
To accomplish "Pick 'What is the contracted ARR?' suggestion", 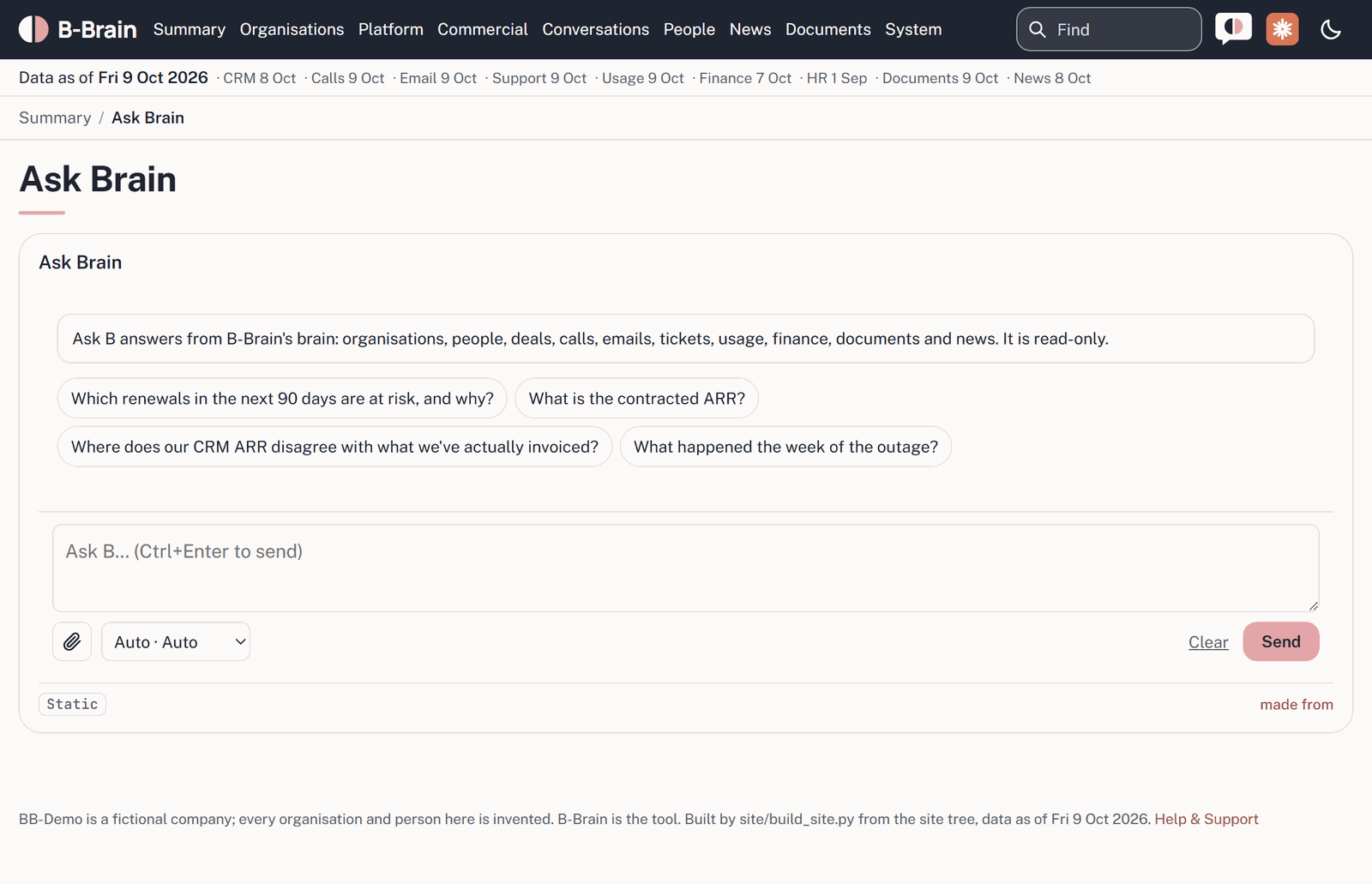I will click(x=637, y=398).
